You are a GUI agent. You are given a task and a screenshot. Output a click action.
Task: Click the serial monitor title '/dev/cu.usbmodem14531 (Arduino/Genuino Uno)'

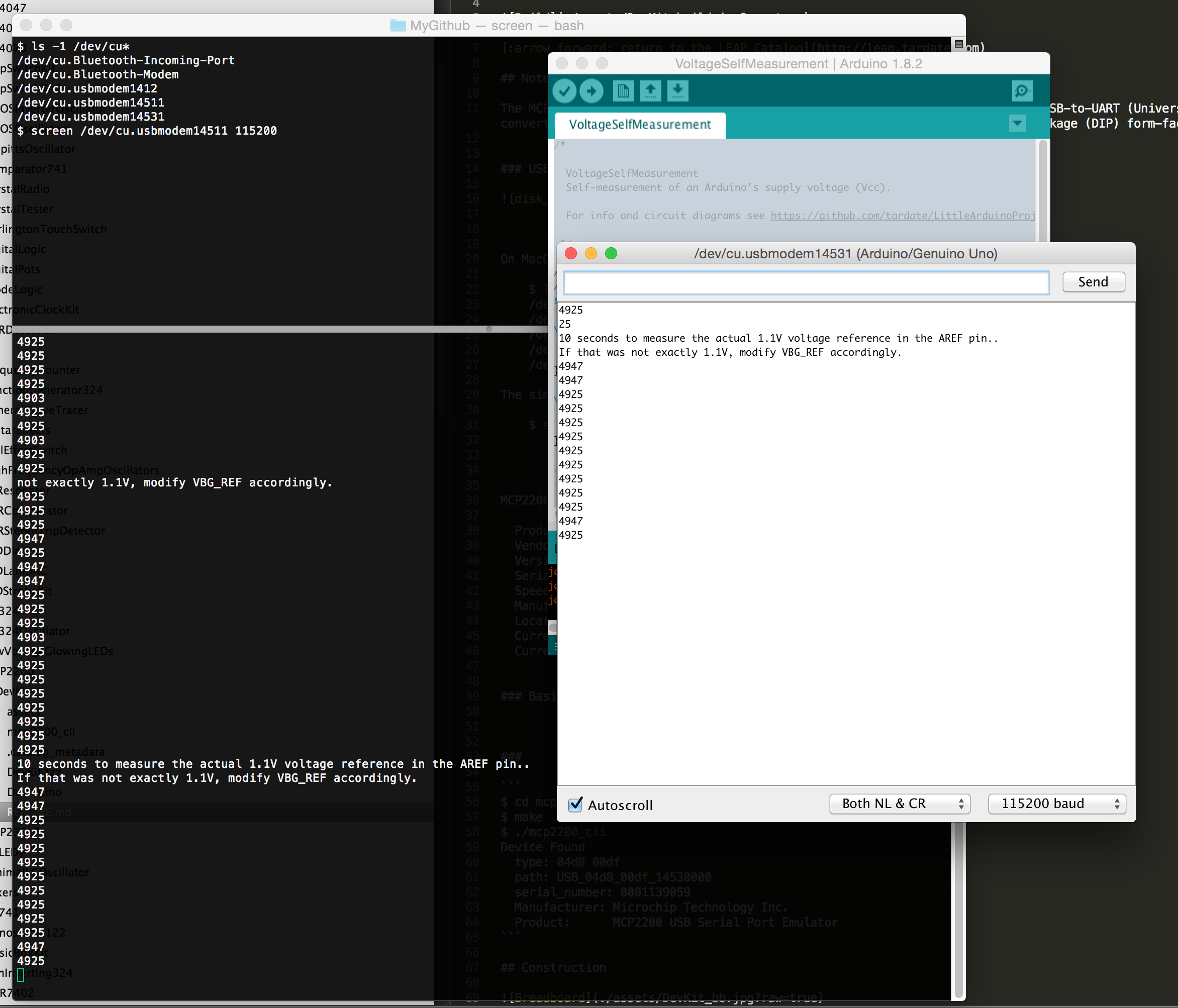[x=845, y=254]
